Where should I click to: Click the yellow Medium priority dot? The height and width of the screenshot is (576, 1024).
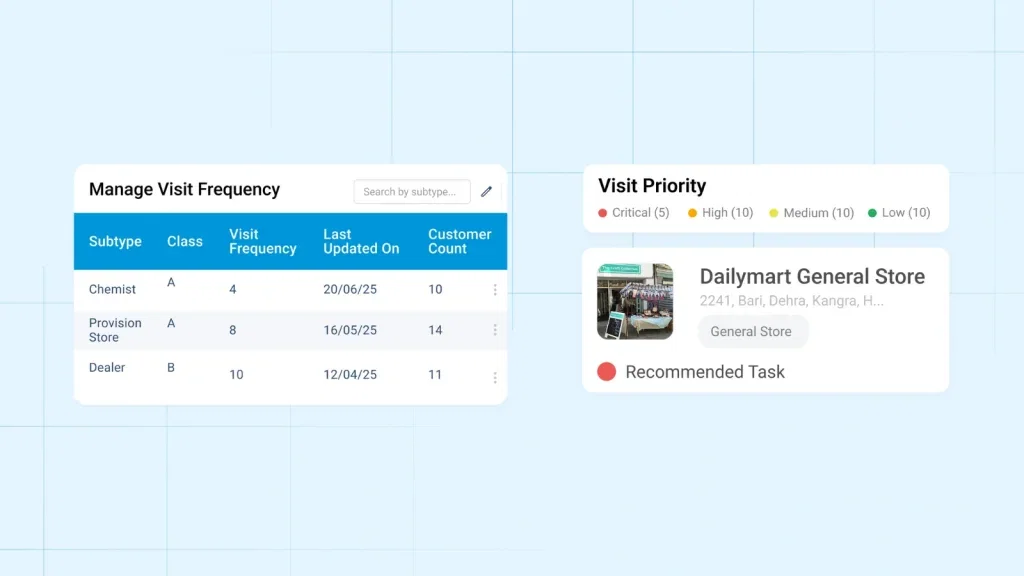(771, 213)
